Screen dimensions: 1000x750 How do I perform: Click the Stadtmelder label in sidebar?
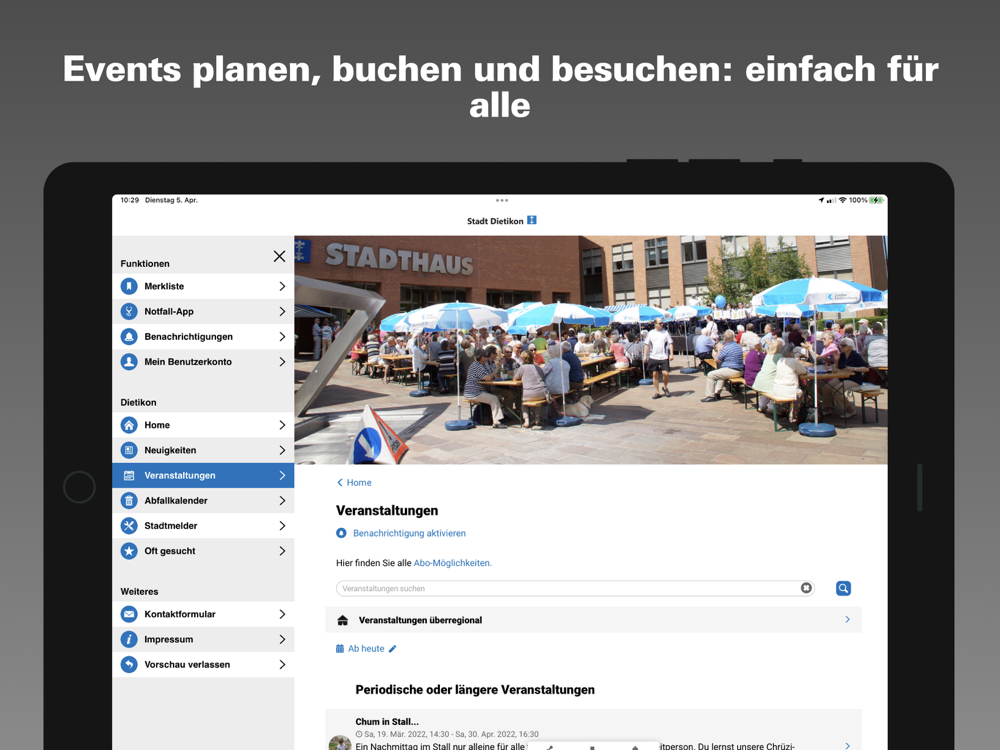170,526
